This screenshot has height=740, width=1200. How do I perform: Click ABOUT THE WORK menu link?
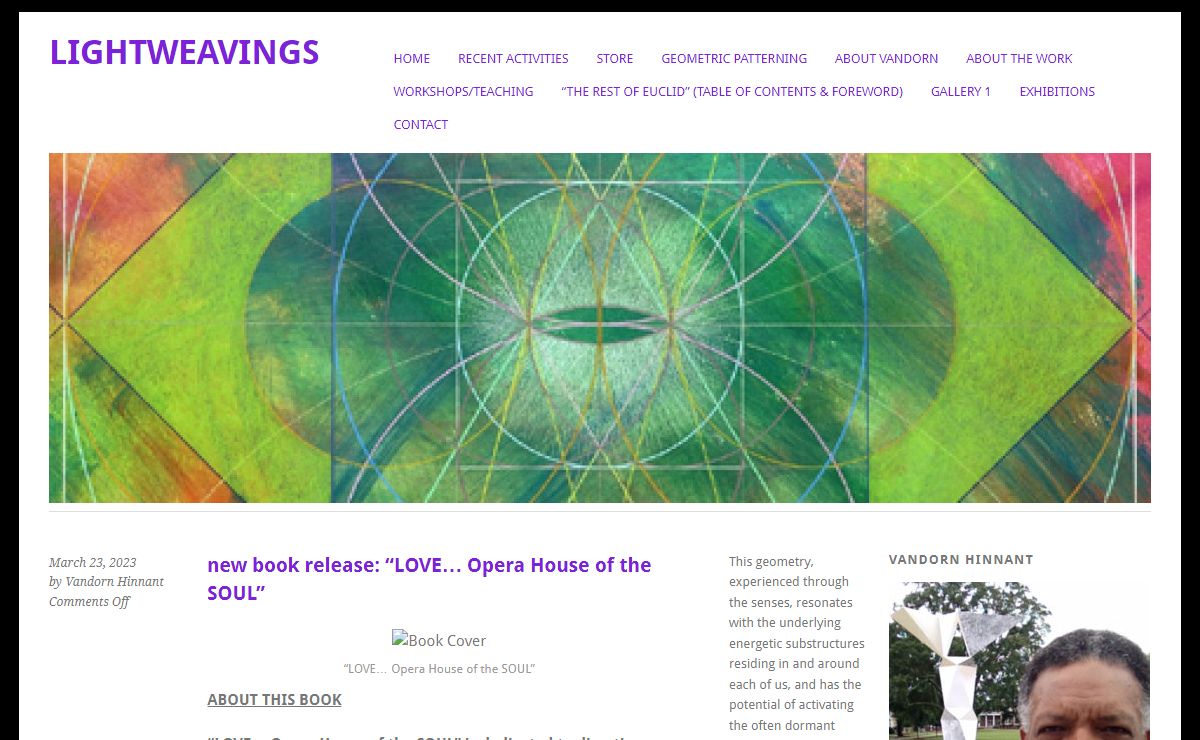(1019, 59)
